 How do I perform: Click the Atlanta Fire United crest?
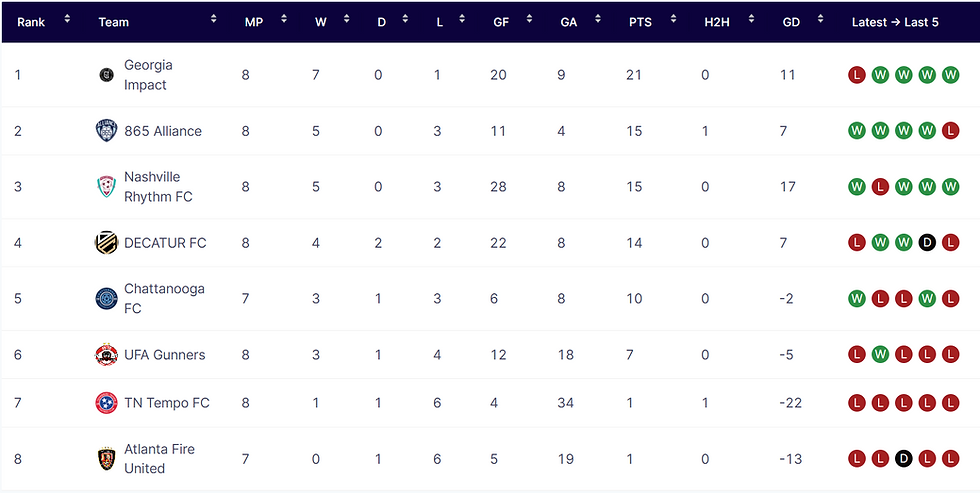pos(106,459)
